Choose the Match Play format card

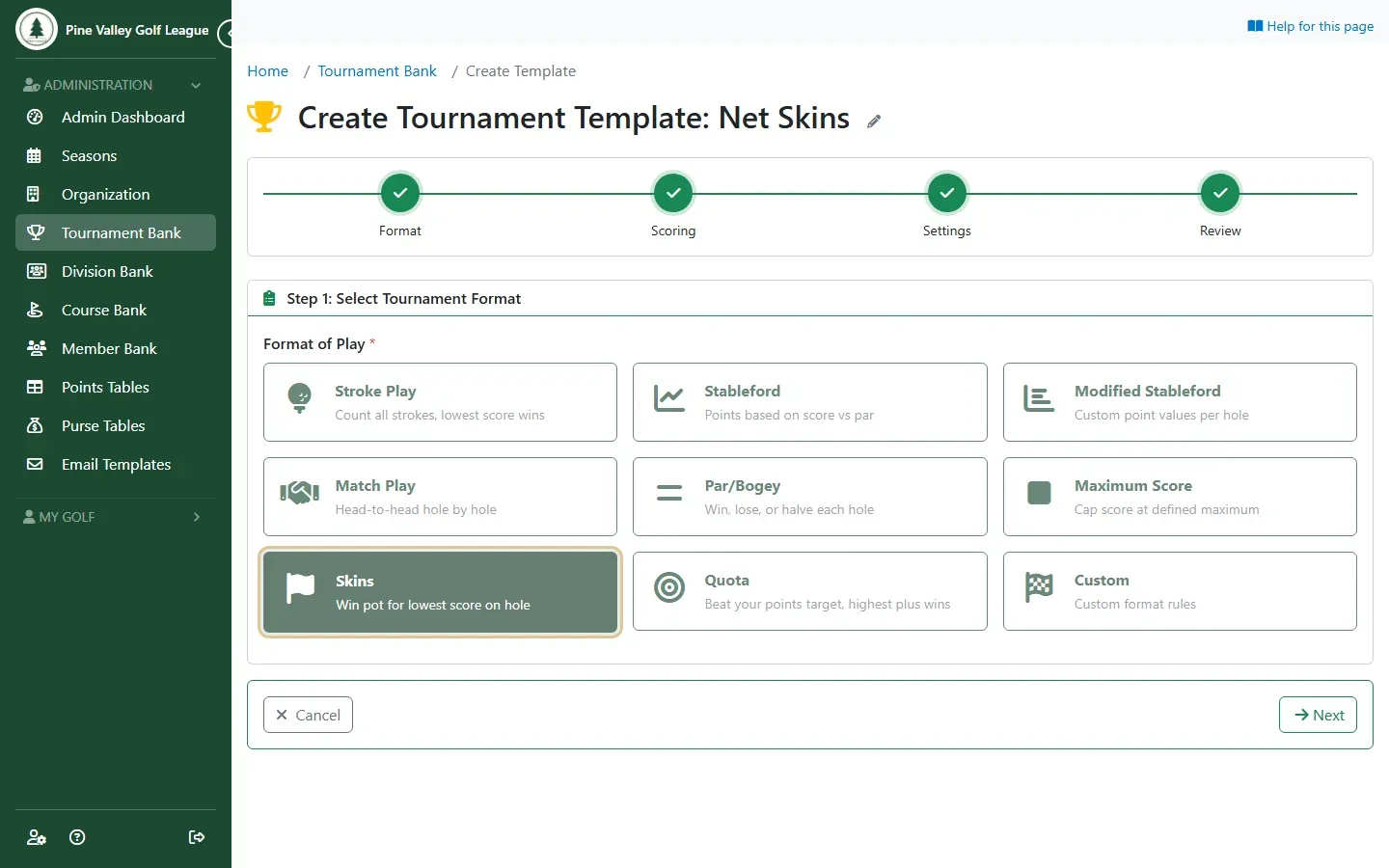tap(440, 497)
